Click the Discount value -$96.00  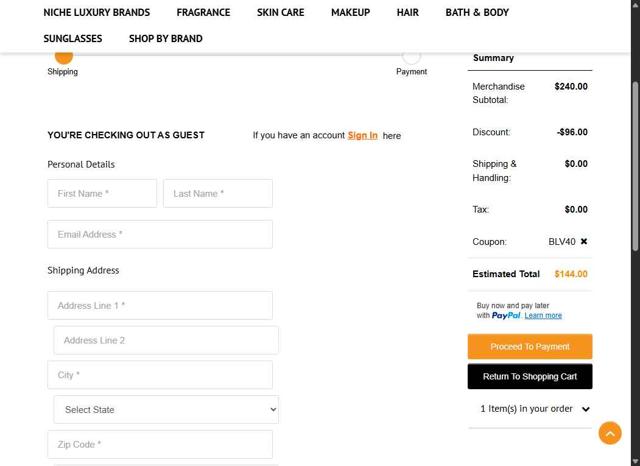coord(572,132)
